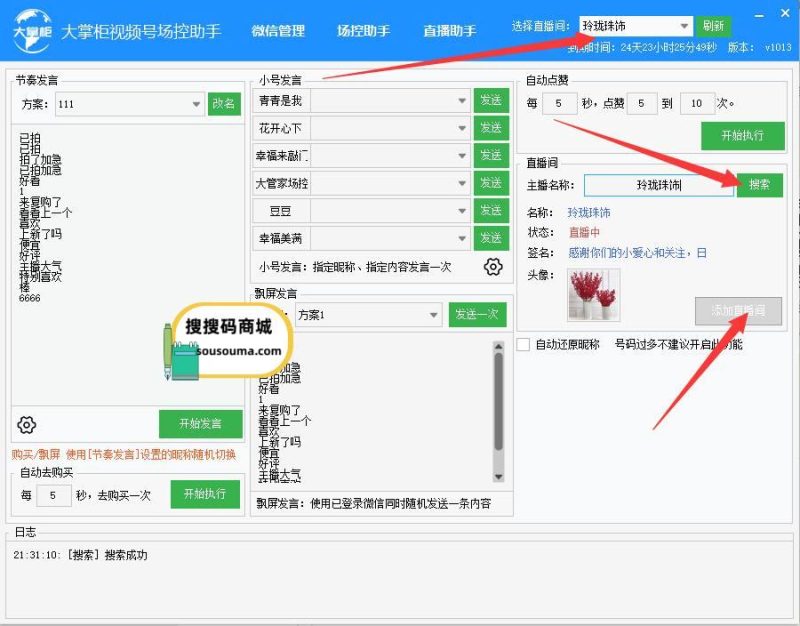Switch to 微信管理 tab
Viewport: 800px width, 626px height.
tap(278, 31)
